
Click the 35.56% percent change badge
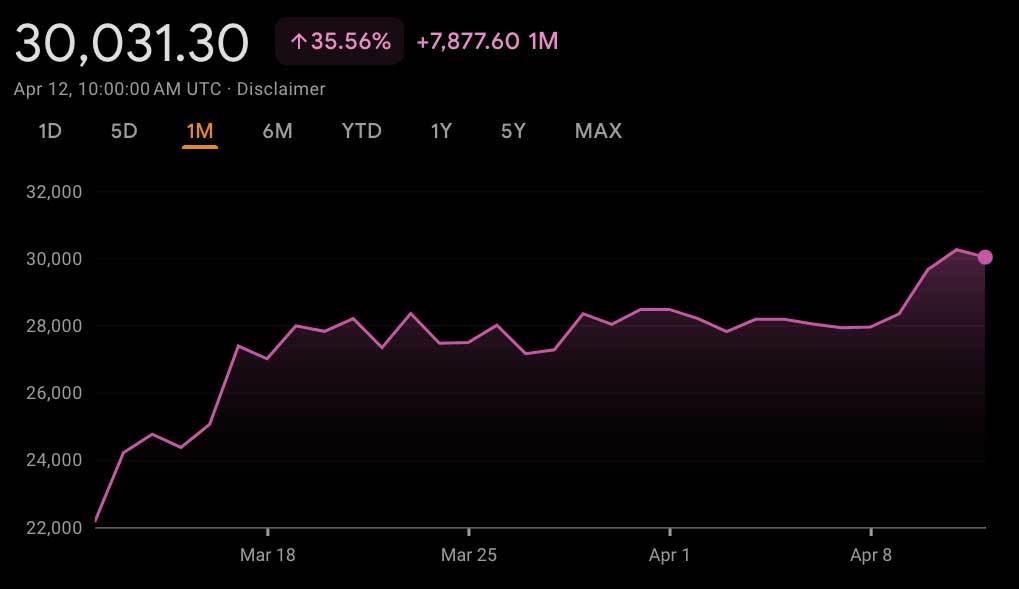coord(349,41)
